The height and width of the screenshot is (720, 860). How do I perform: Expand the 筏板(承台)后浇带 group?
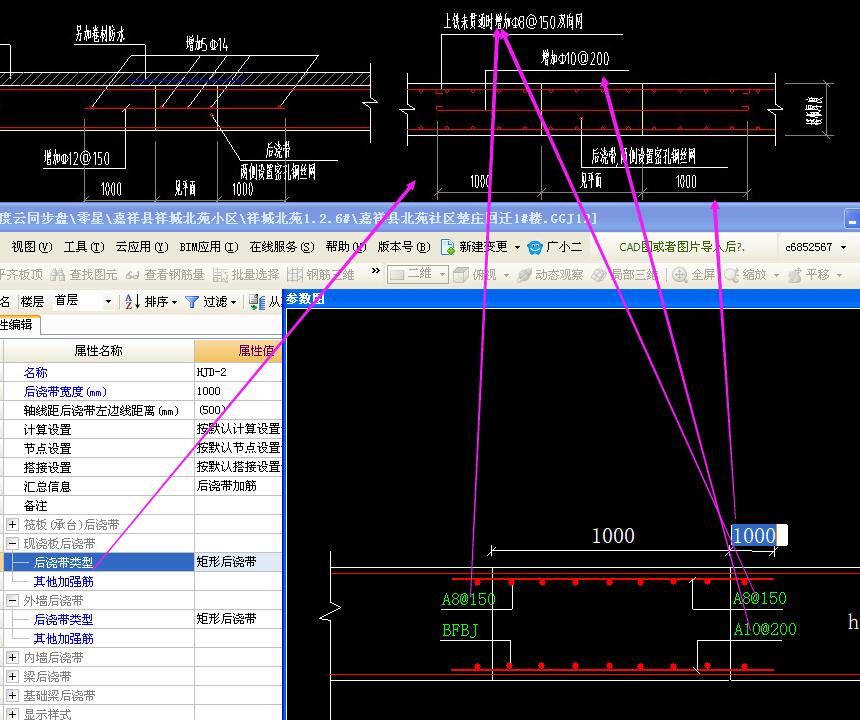click(x=12, y=524)
